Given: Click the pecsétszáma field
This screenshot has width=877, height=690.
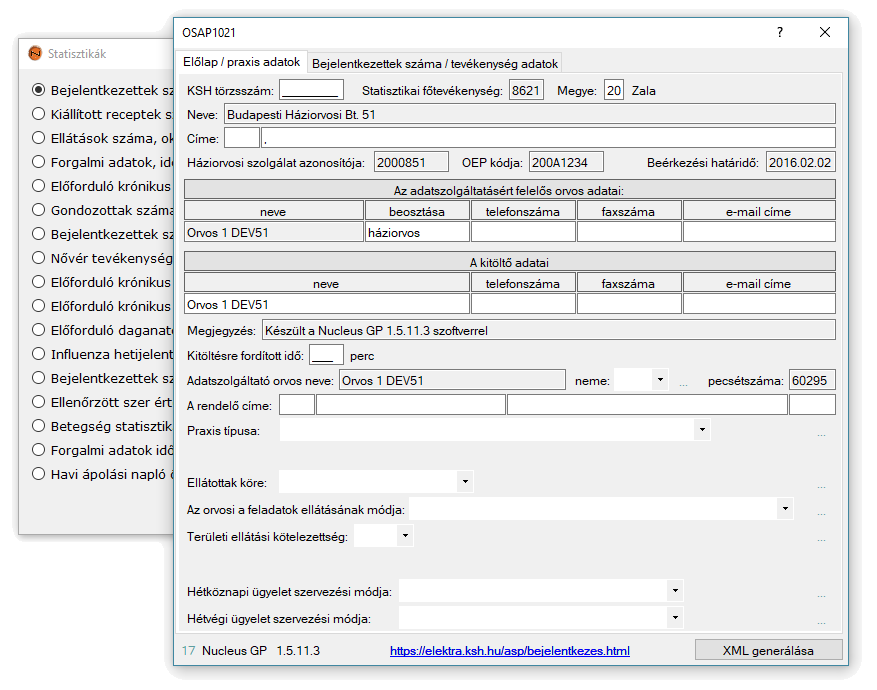Looking at the screenshot, I should pyautogui.click(x=812, y=380).
